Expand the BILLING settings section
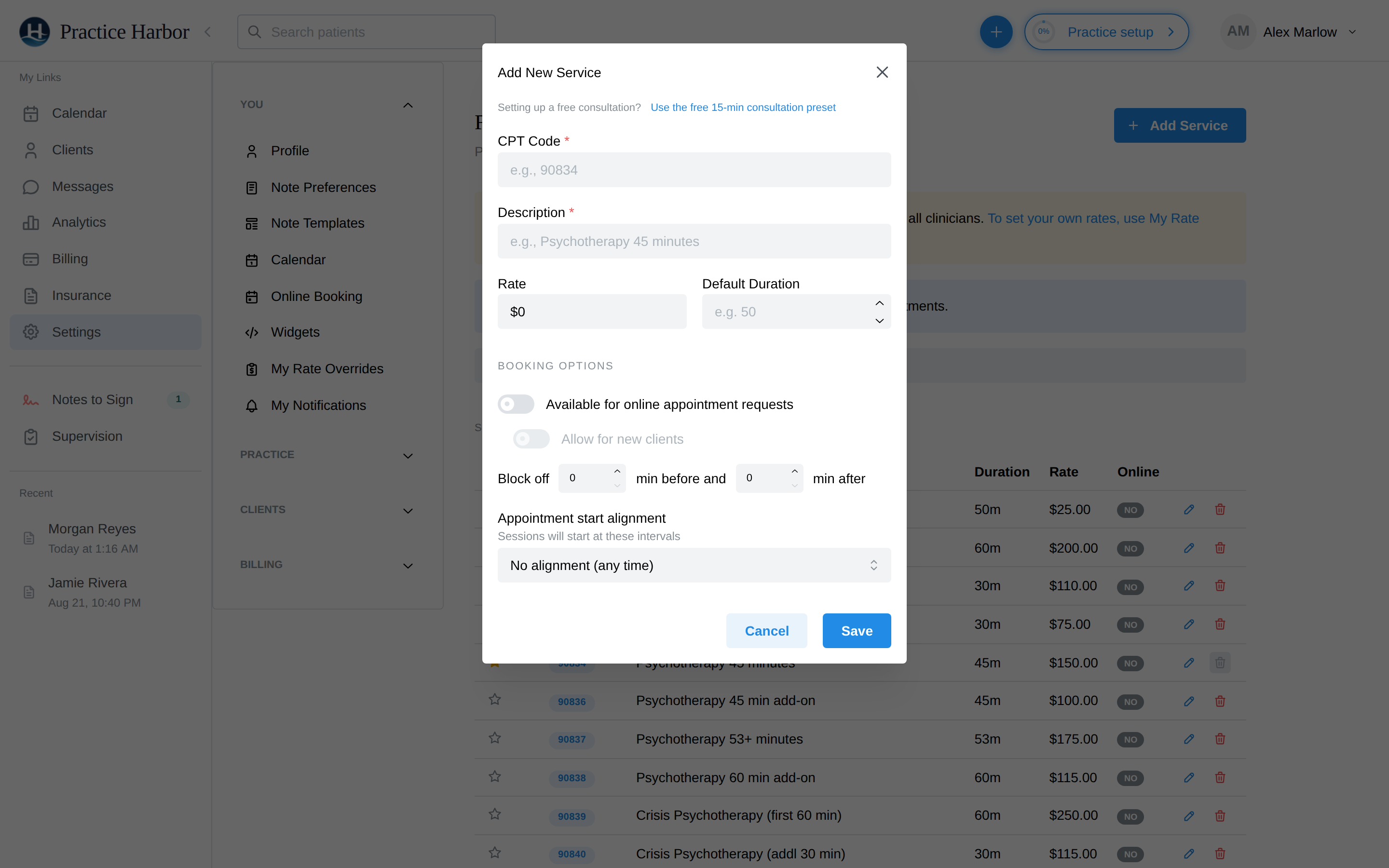Screen dimensions: 1389x868 [408, 566]
